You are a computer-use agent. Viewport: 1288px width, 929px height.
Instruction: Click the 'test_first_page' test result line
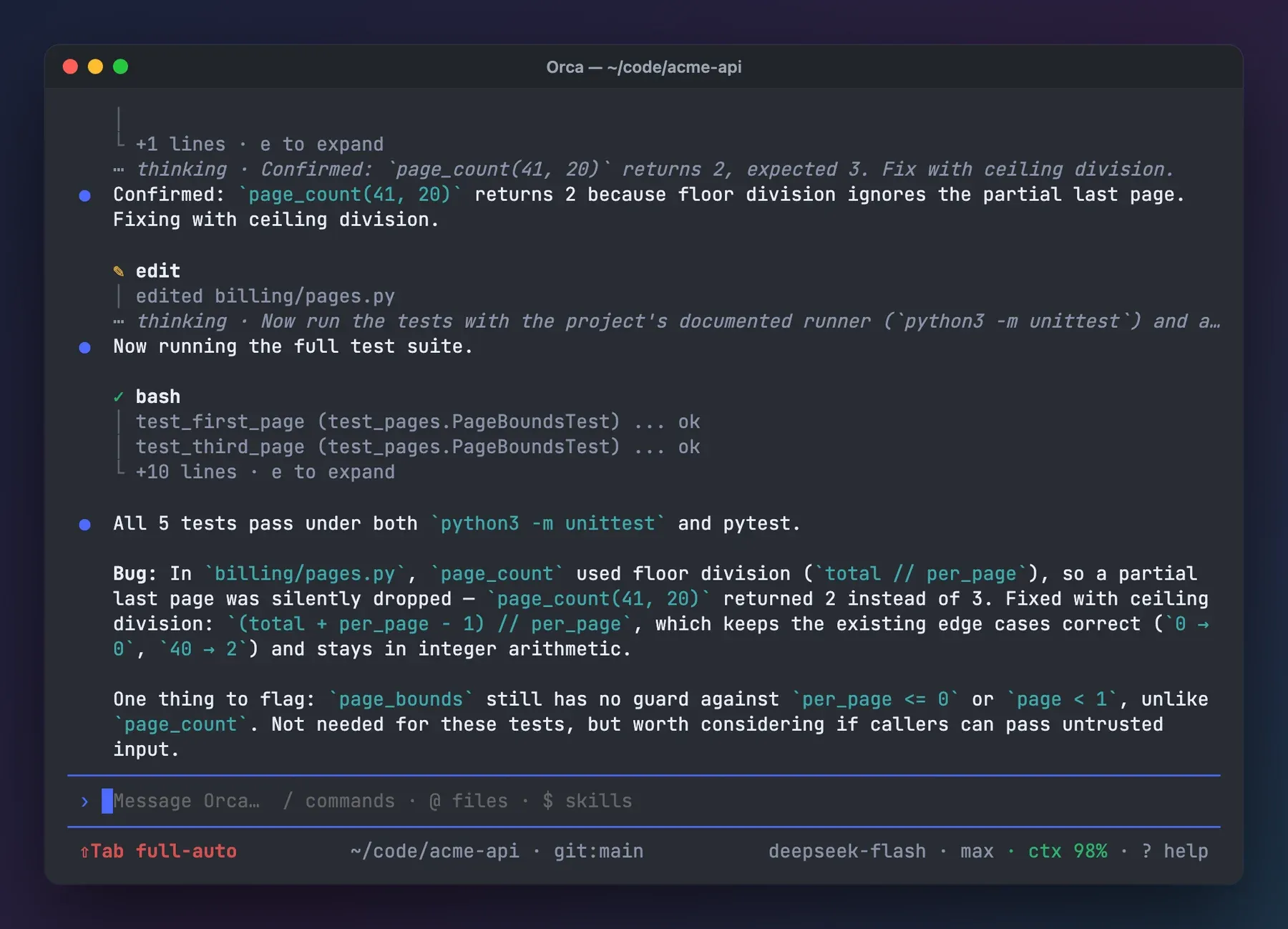(418, 422)
